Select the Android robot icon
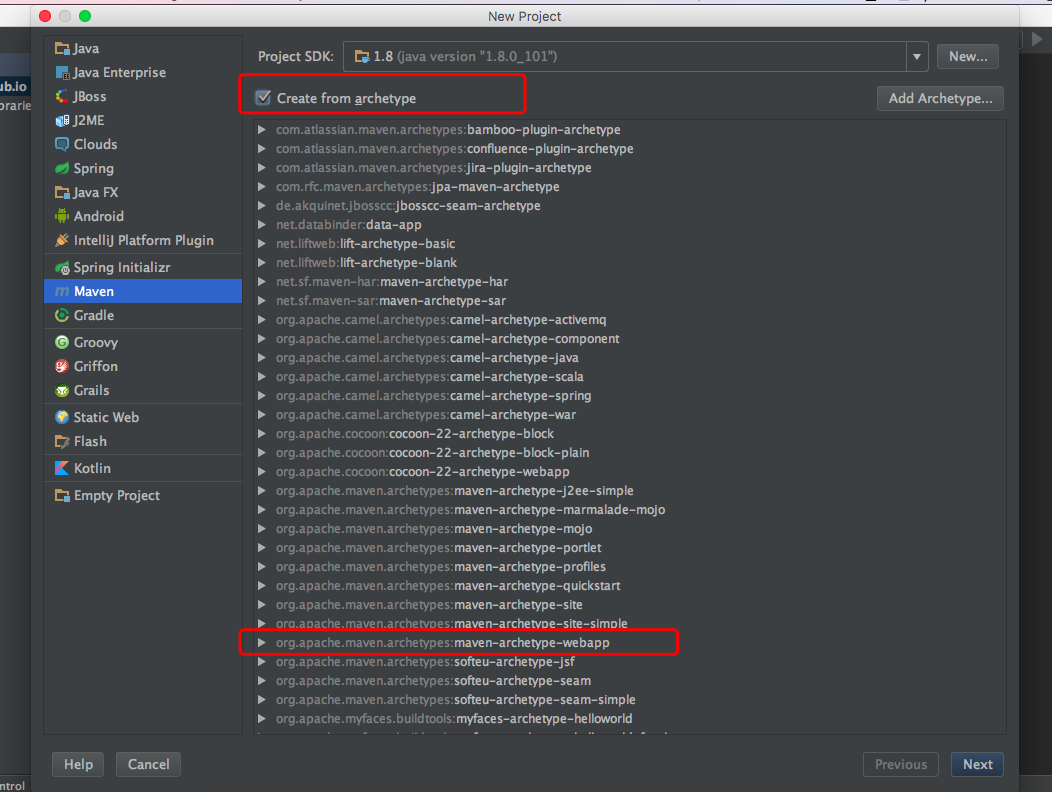1052x792 pixels. [62, 216]
